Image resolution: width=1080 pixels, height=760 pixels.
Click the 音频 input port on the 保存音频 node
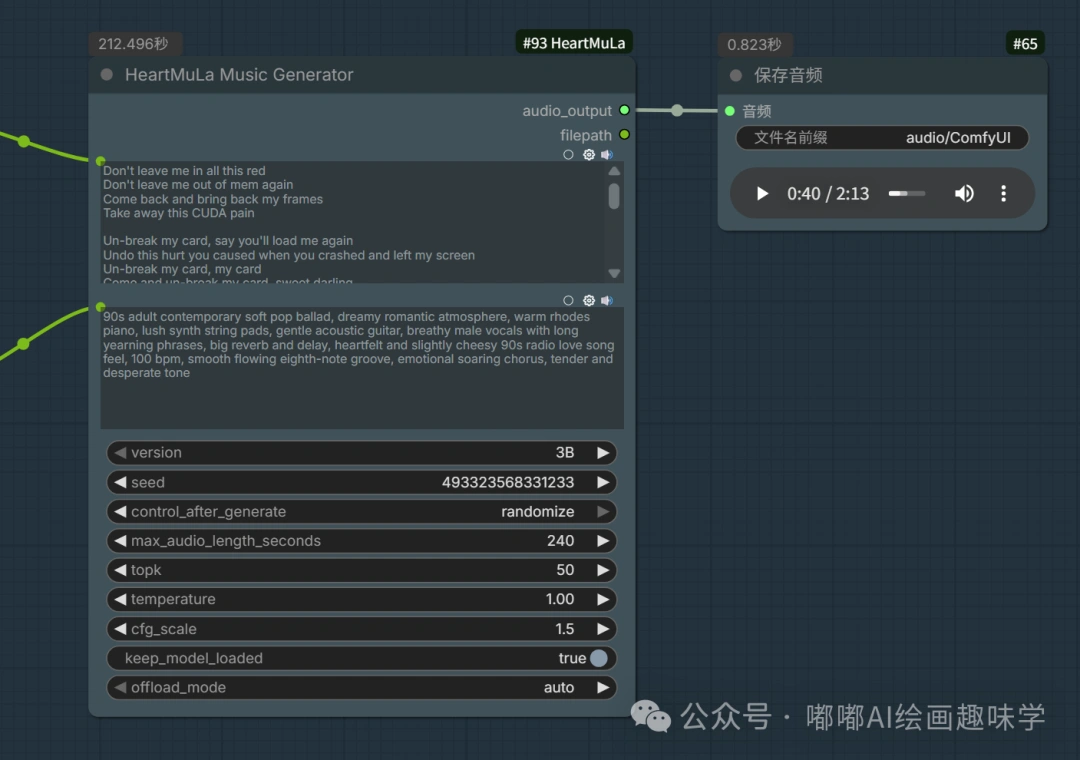[x=728, y=111]
